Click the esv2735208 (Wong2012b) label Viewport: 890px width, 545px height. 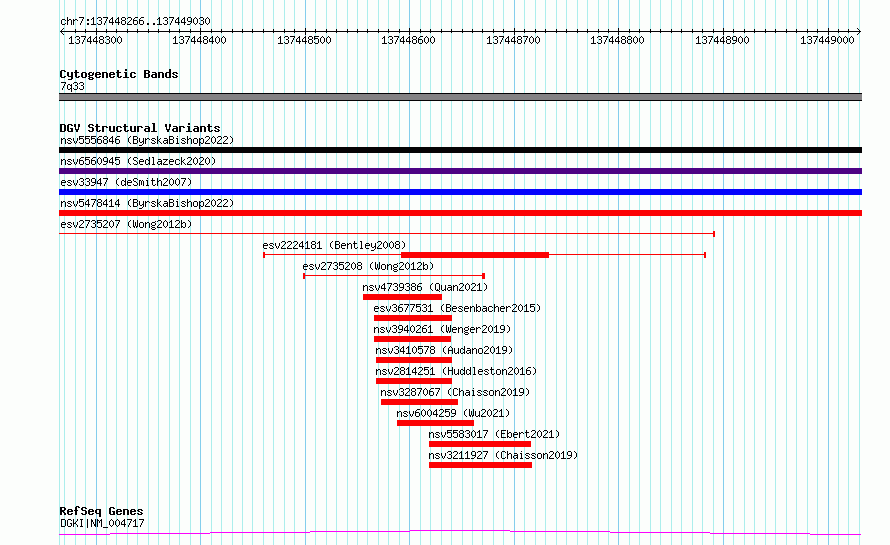[368, 266]
